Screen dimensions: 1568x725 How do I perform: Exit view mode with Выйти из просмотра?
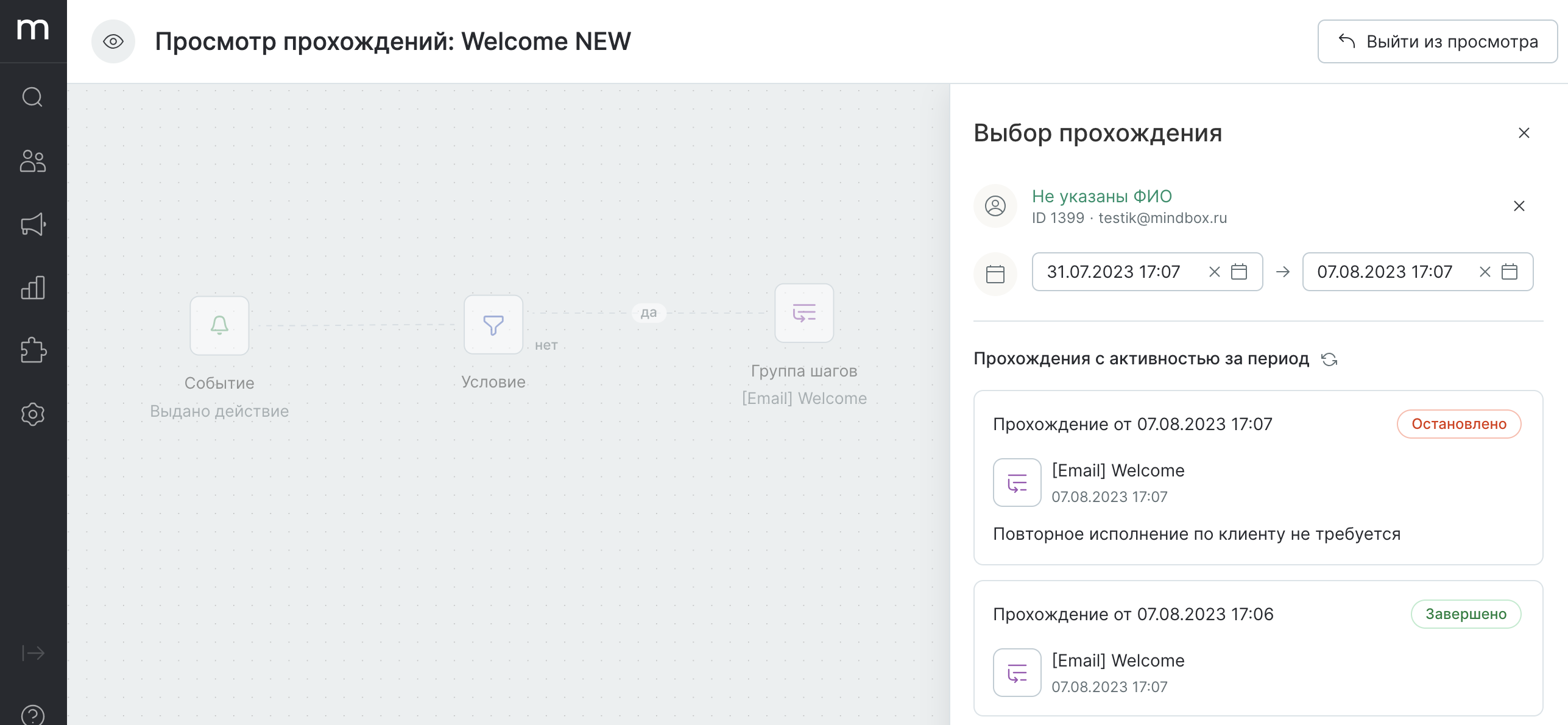point(1438,41)
